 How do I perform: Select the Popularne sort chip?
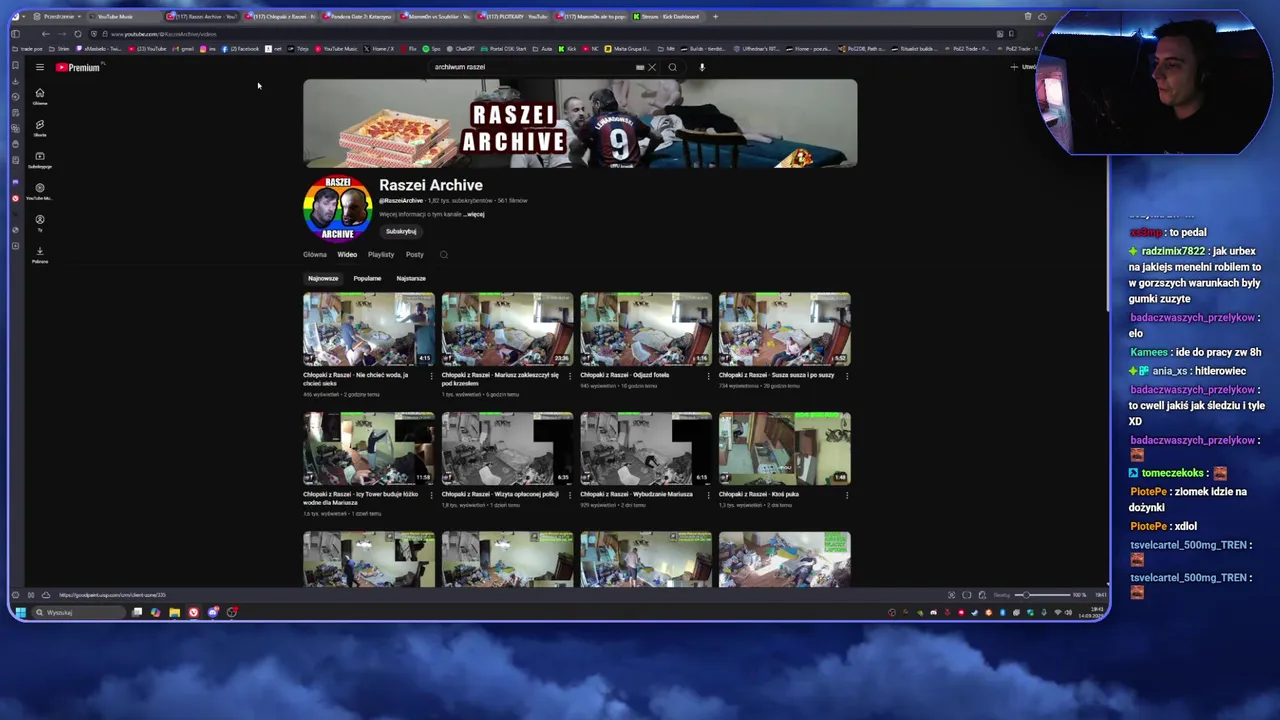pos(367,278)
